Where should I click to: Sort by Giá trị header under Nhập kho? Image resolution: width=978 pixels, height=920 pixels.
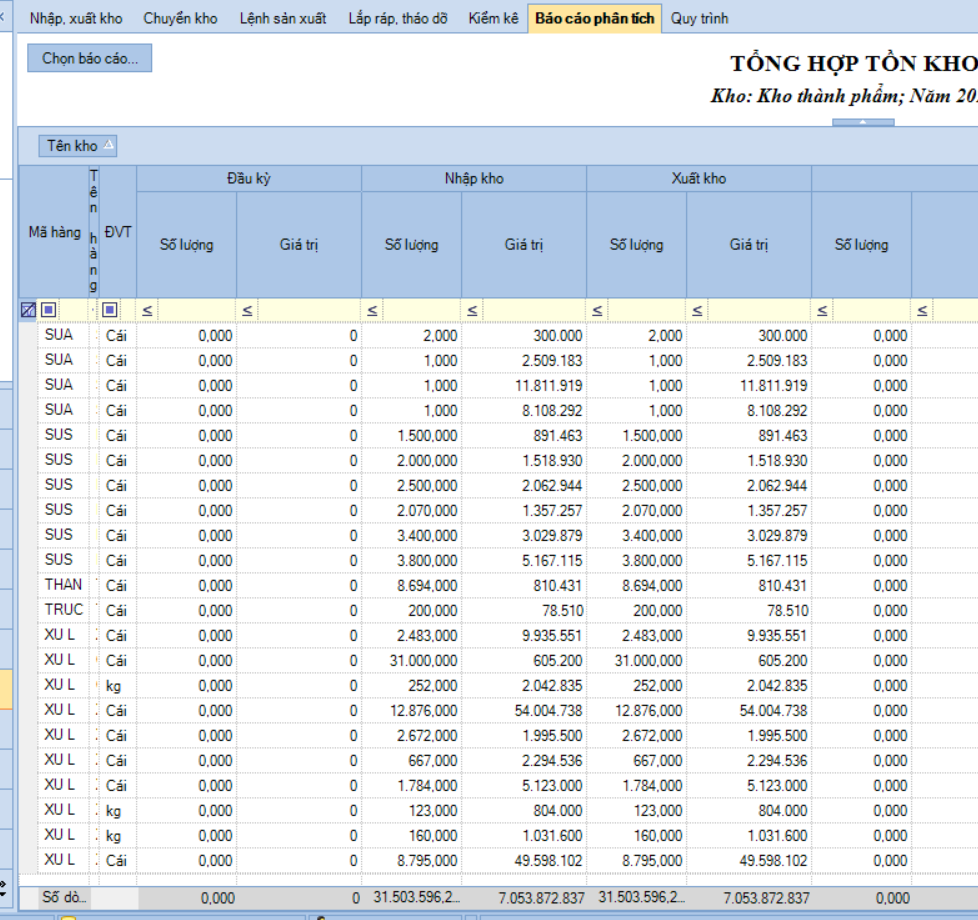[524, 245]
